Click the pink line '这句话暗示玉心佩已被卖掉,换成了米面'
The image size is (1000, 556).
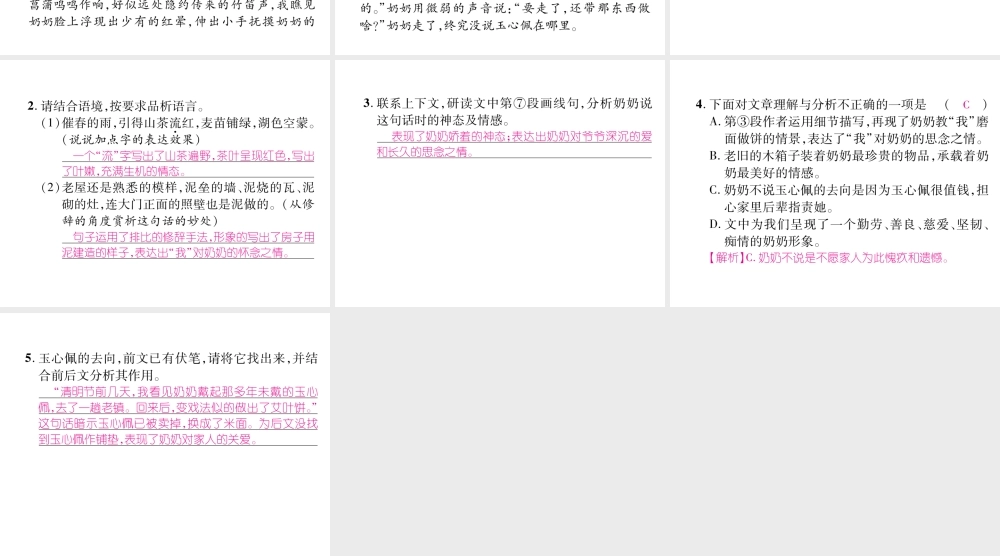(178, 423)
